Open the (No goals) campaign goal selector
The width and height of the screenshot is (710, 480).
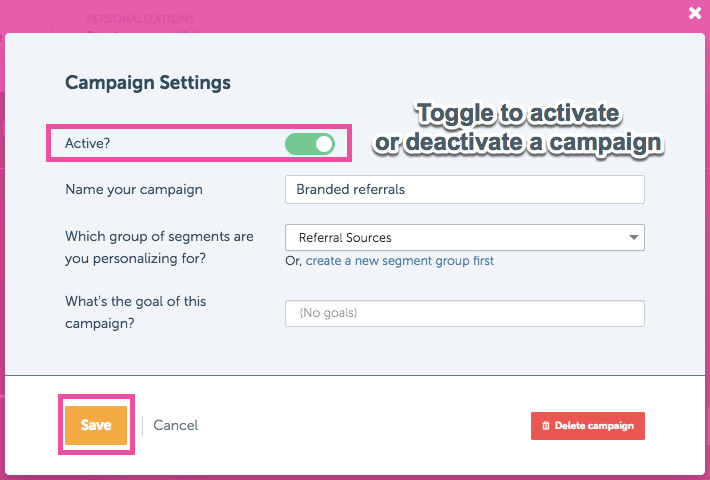coord(465,313)
